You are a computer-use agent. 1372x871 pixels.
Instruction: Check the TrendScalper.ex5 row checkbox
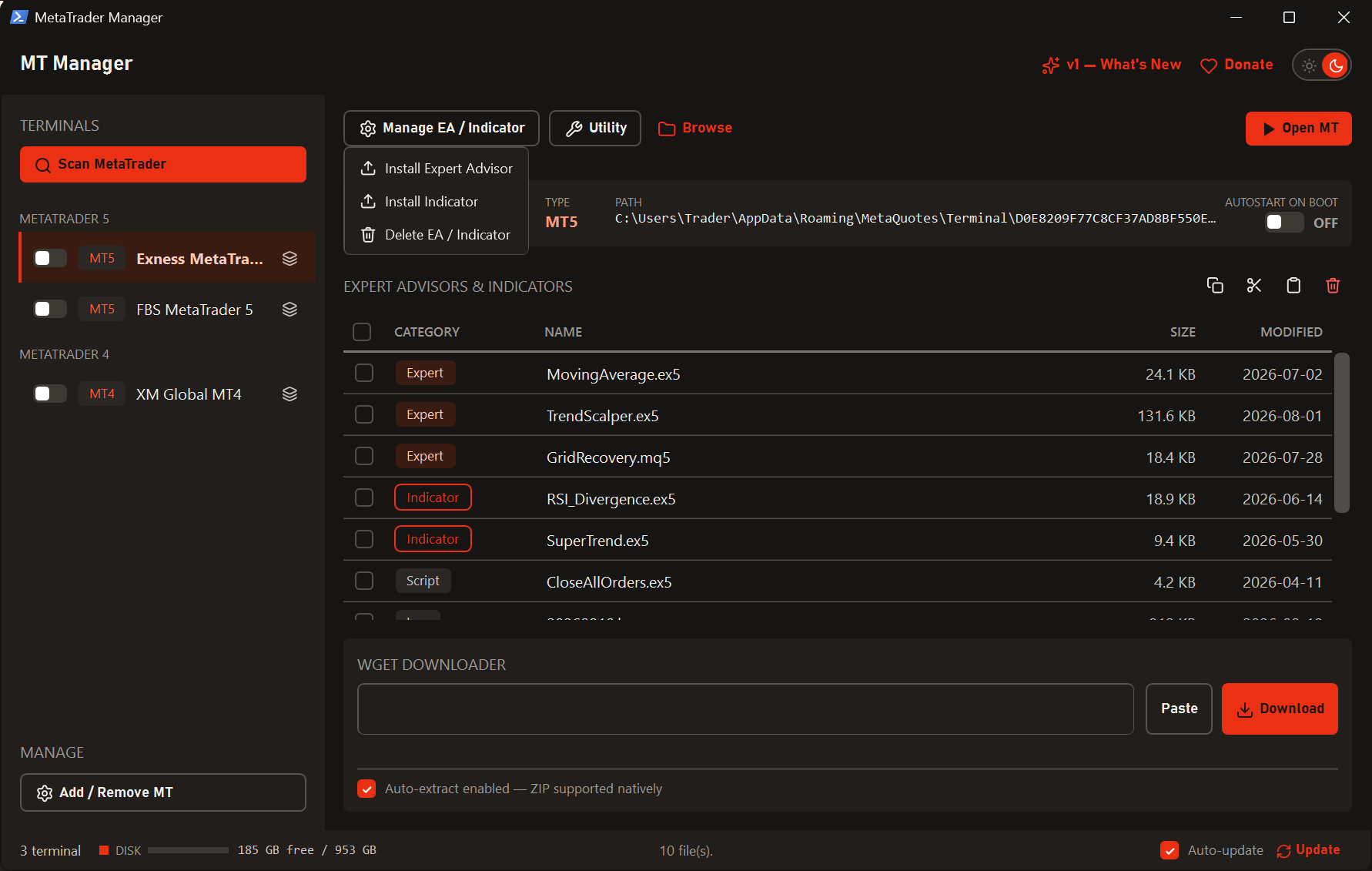[x=364, y=414]
